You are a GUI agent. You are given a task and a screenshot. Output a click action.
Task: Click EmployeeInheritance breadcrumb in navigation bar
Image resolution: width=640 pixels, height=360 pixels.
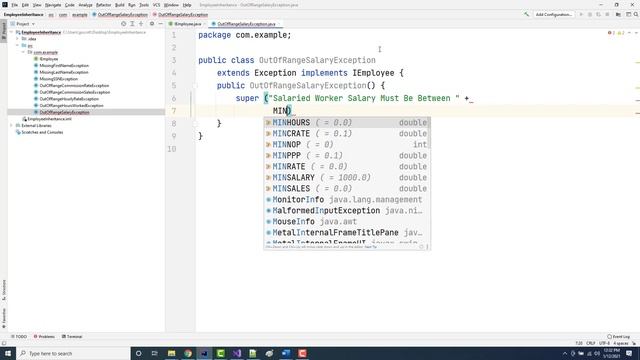tap(23, 14)
